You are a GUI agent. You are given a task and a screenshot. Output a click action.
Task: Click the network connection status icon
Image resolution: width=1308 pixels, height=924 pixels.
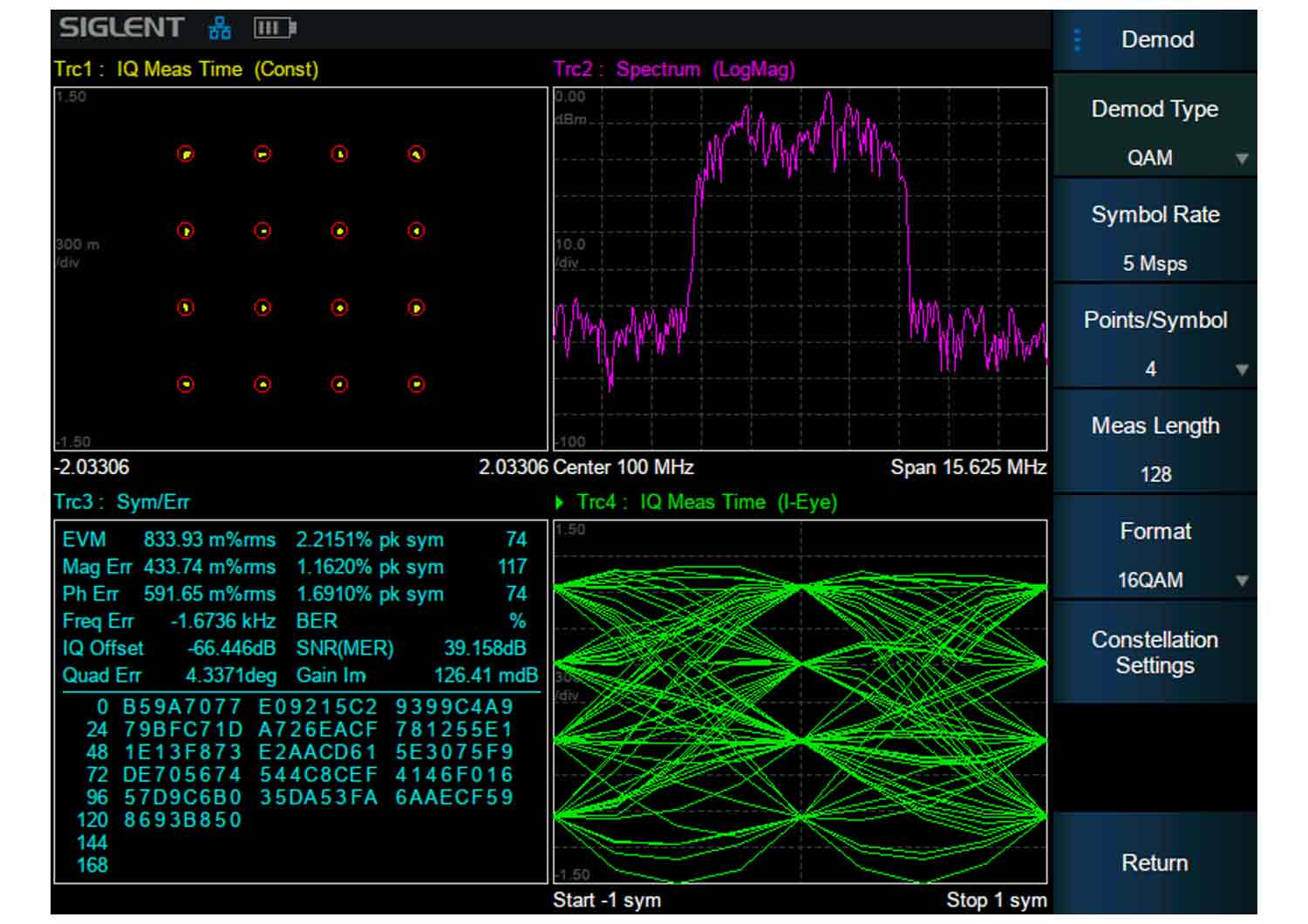(220, 29)
